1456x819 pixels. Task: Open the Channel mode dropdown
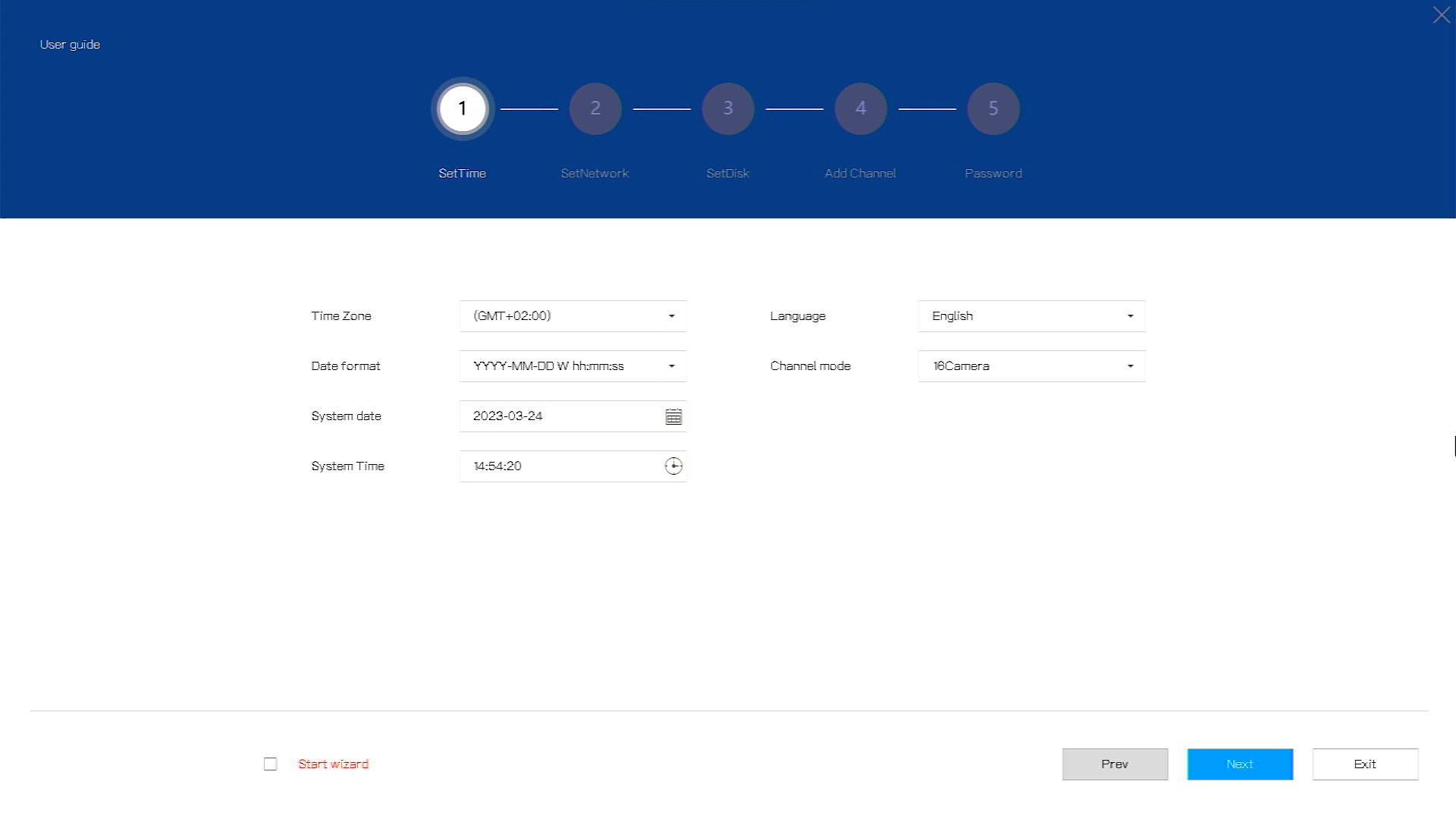tap(1031, 366)
